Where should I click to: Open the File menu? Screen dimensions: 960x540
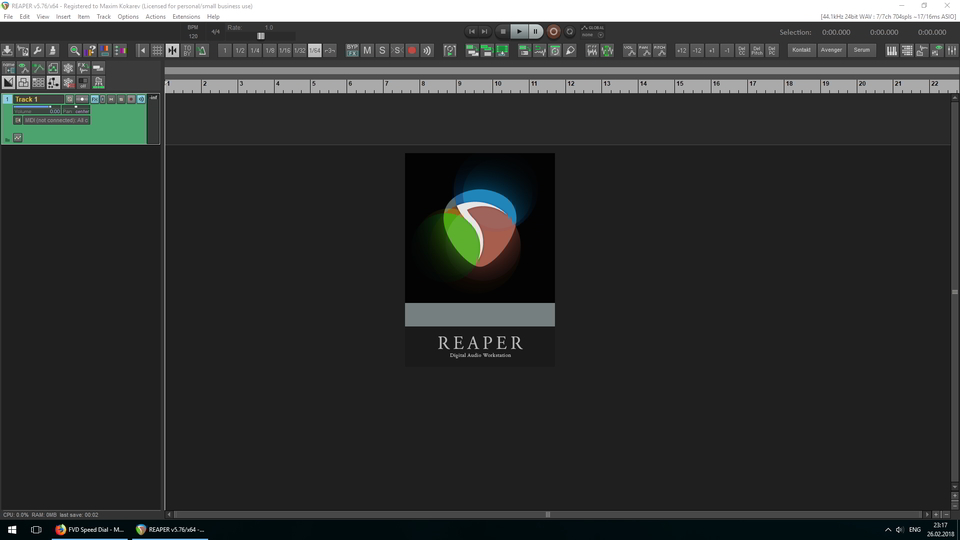pyautogui.click(x=8, y=17)
